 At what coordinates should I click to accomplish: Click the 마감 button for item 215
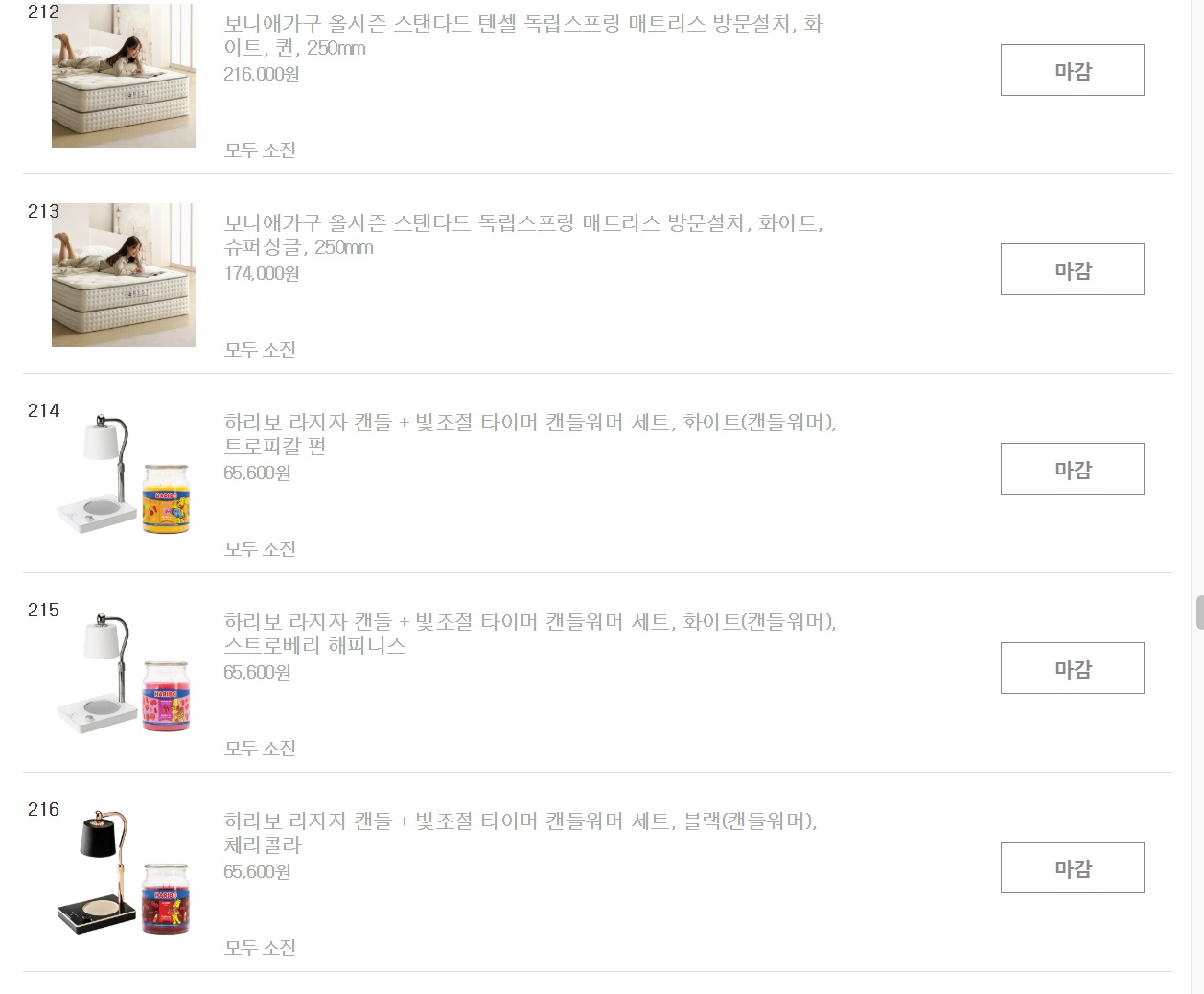click(x=1072, y=668)
